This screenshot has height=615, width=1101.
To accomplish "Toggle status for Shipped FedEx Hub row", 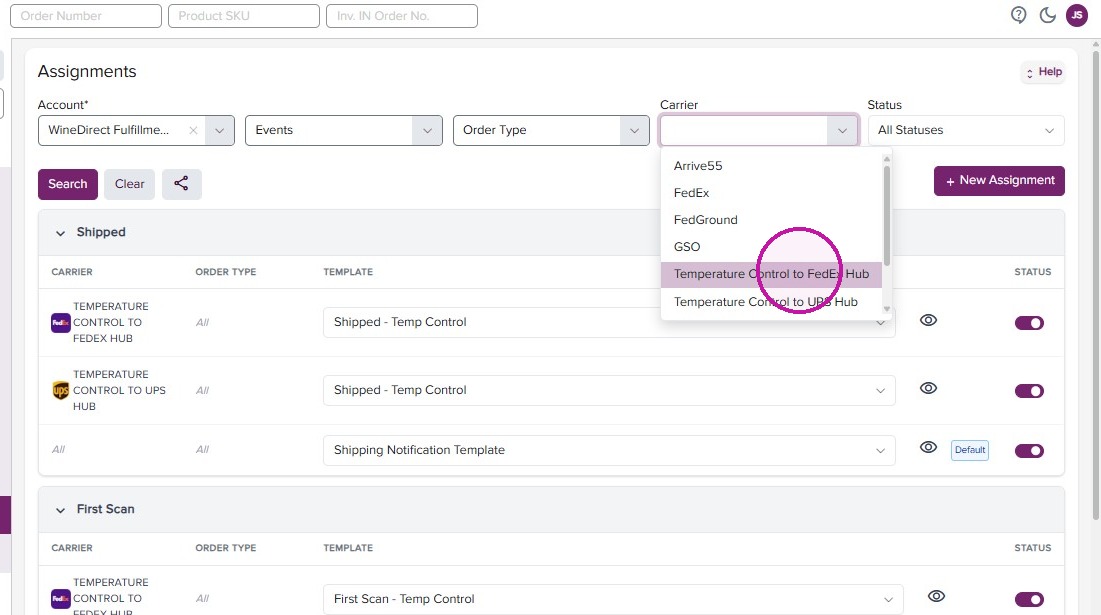I will [1029, 323].
